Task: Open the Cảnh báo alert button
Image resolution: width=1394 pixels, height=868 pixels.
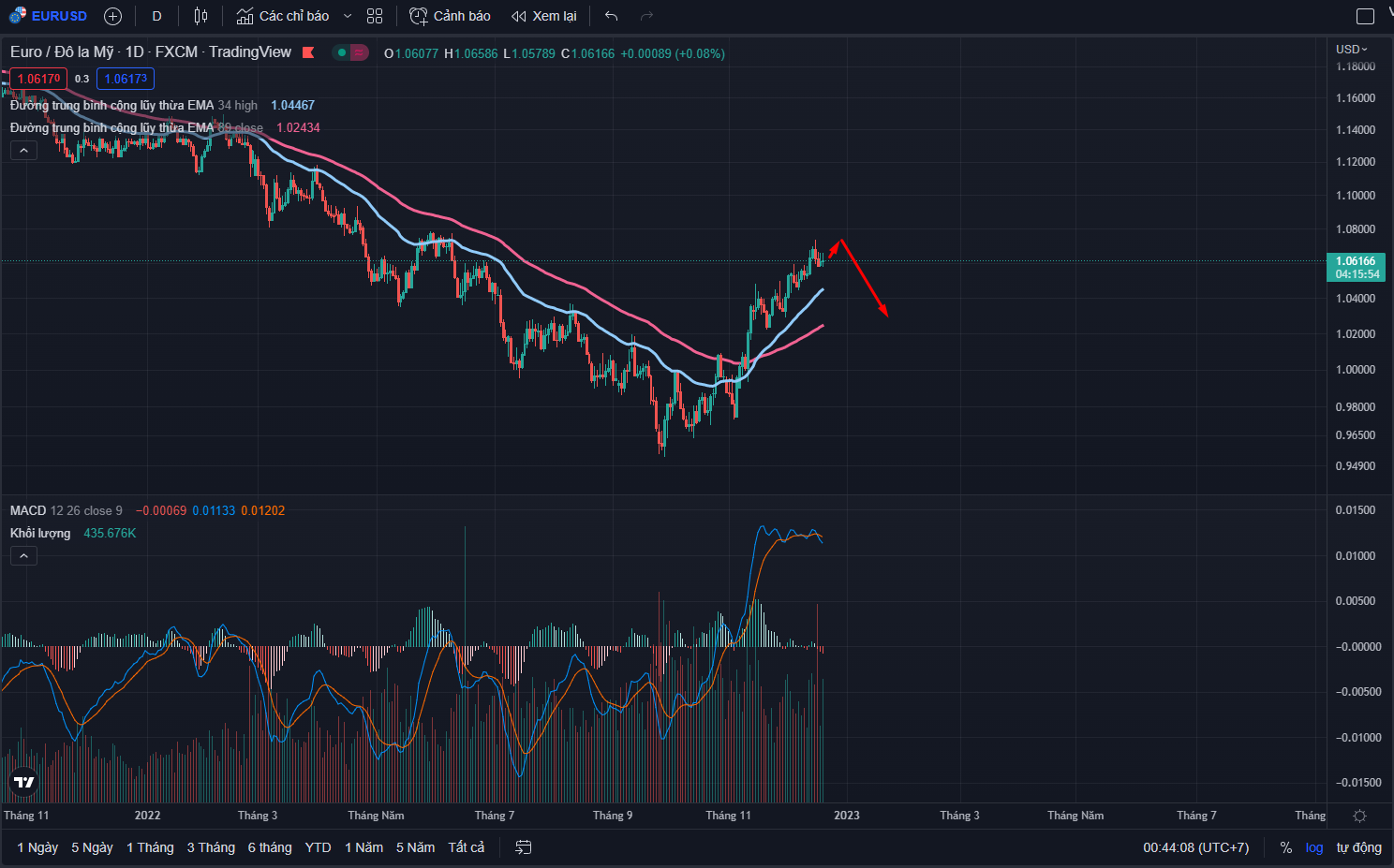Action: tap(451, 16)
